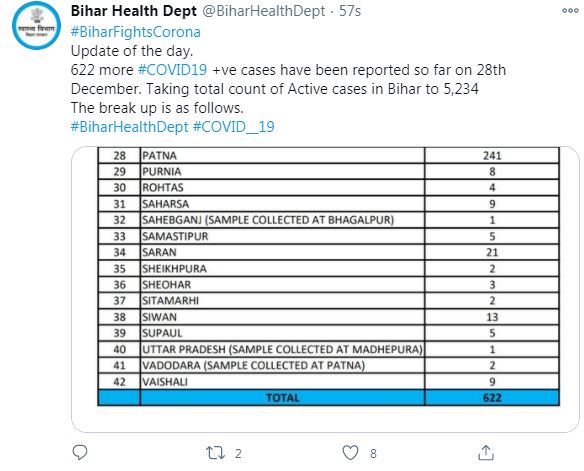The image size is (584, 471).
Task: Visit the Bihar Health Dept display name
Action: [x=134, y=11]
